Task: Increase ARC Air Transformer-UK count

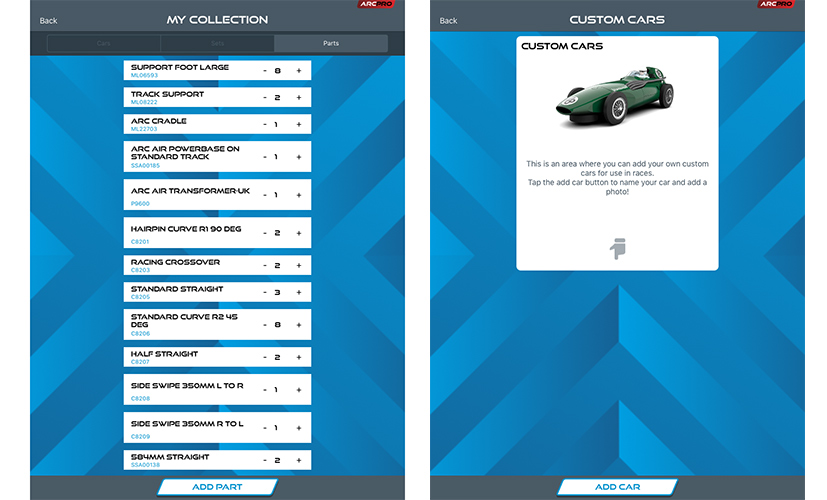Action: 299,195
